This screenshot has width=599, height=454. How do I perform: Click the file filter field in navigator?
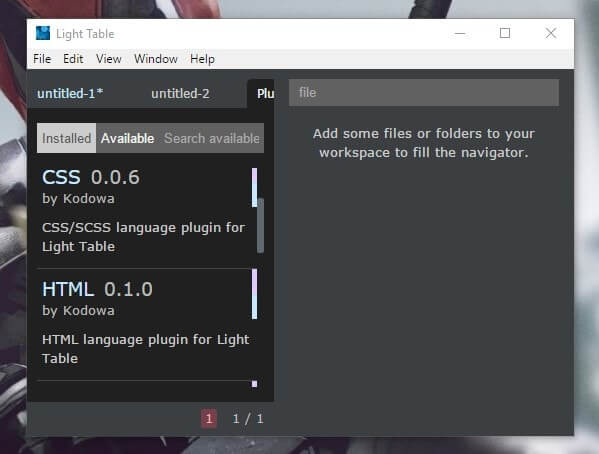[x=424, y=92]
